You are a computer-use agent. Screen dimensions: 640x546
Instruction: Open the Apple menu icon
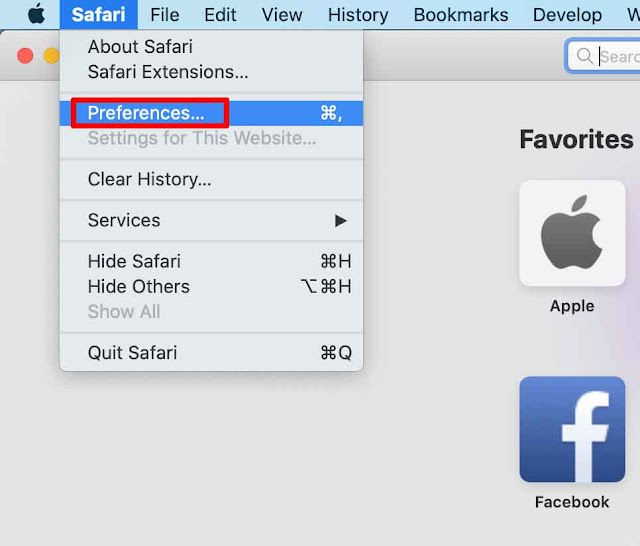[x=36, y=15]
